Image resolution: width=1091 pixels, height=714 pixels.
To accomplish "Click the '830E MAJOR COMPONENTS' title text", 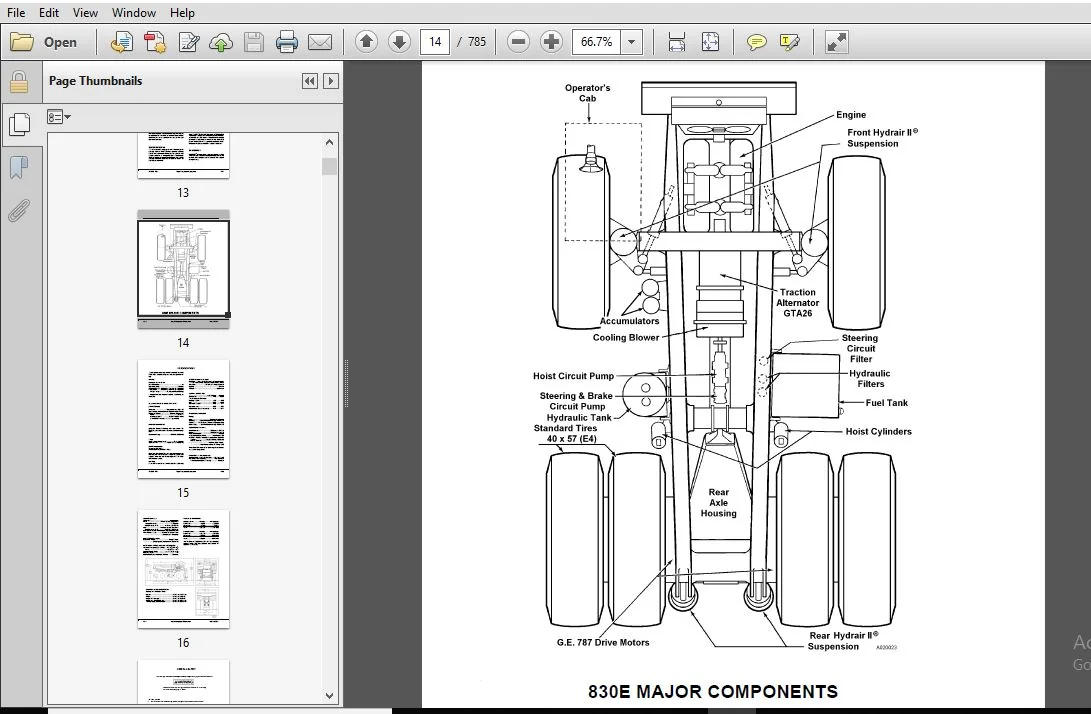I will 712,692.
